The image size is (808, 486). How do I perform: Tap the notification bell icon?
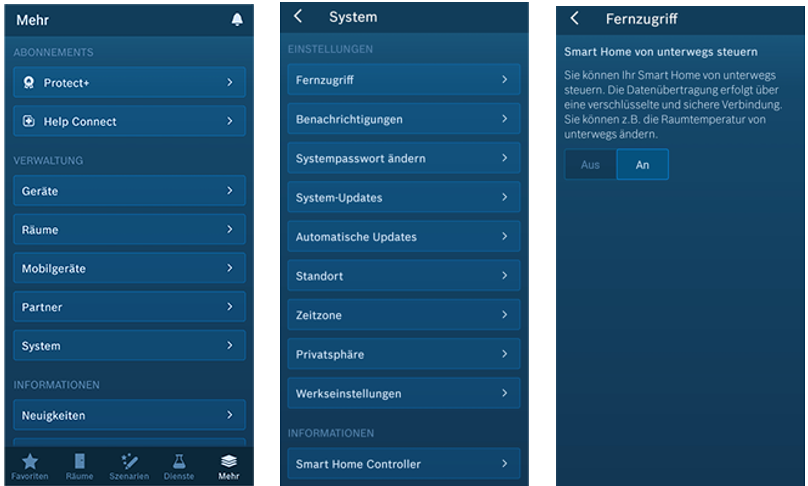237,20
